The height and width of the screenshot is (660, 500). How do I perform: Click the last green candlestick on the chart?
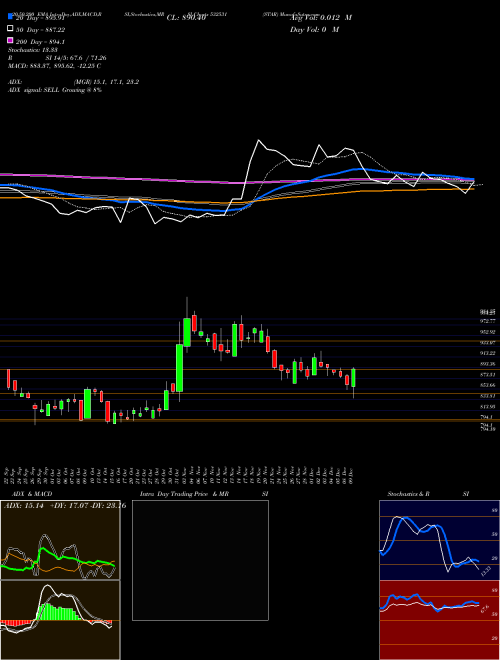[x=354, y=378]
